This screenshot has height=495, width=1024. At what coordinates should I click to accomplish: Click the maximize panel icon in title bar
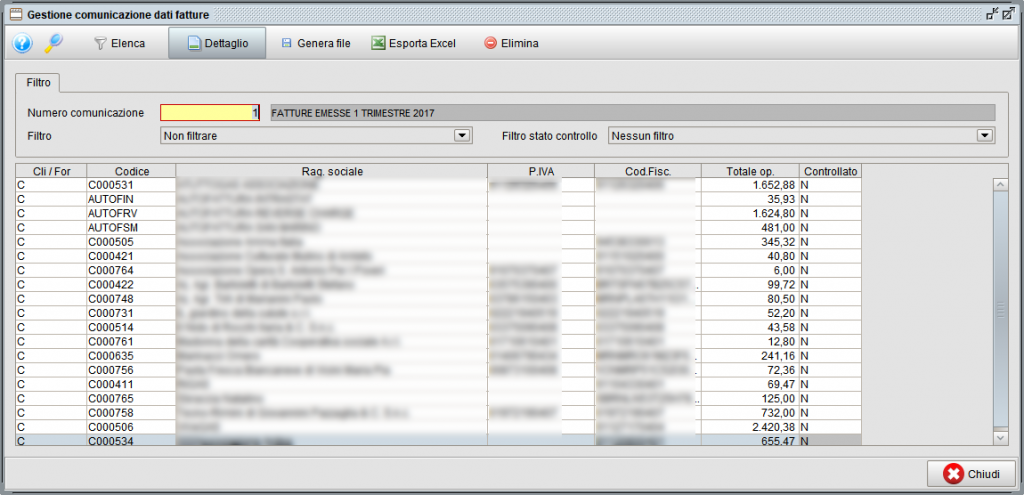pyautogui.click(x=1009, y=14)
